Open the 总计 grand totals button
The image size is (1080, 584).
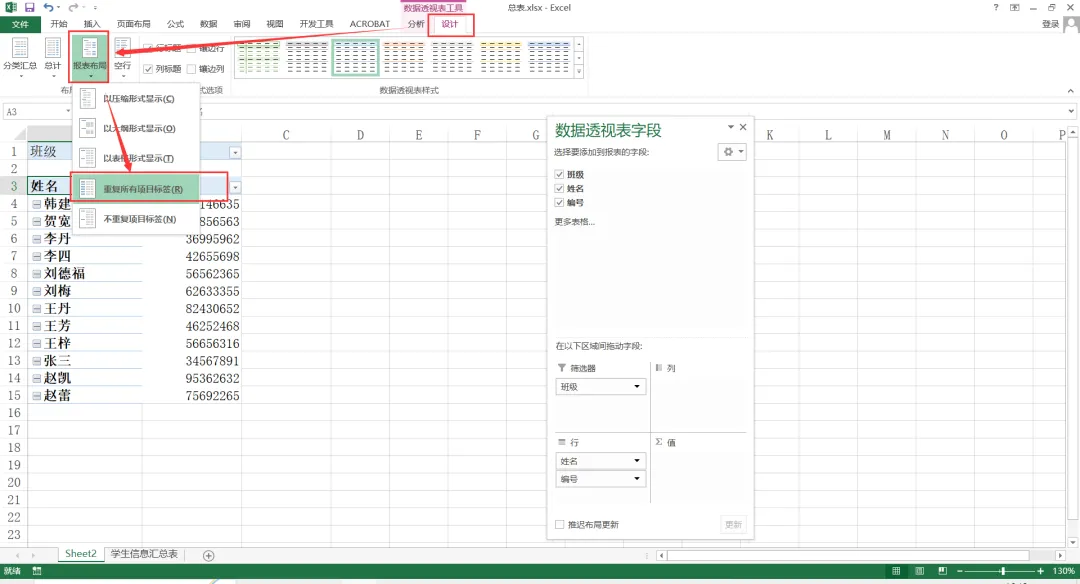point(53,57)
